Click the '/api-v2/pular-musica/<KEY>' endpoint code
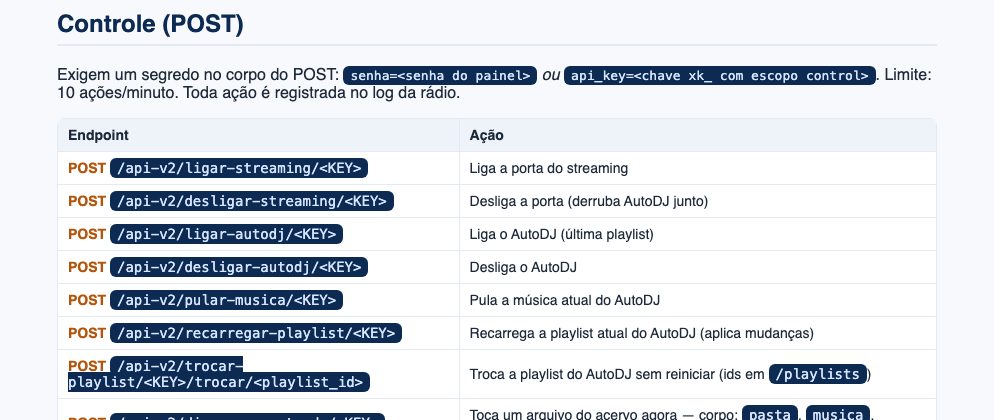994x420 pixels. click(x=226, y=300)
